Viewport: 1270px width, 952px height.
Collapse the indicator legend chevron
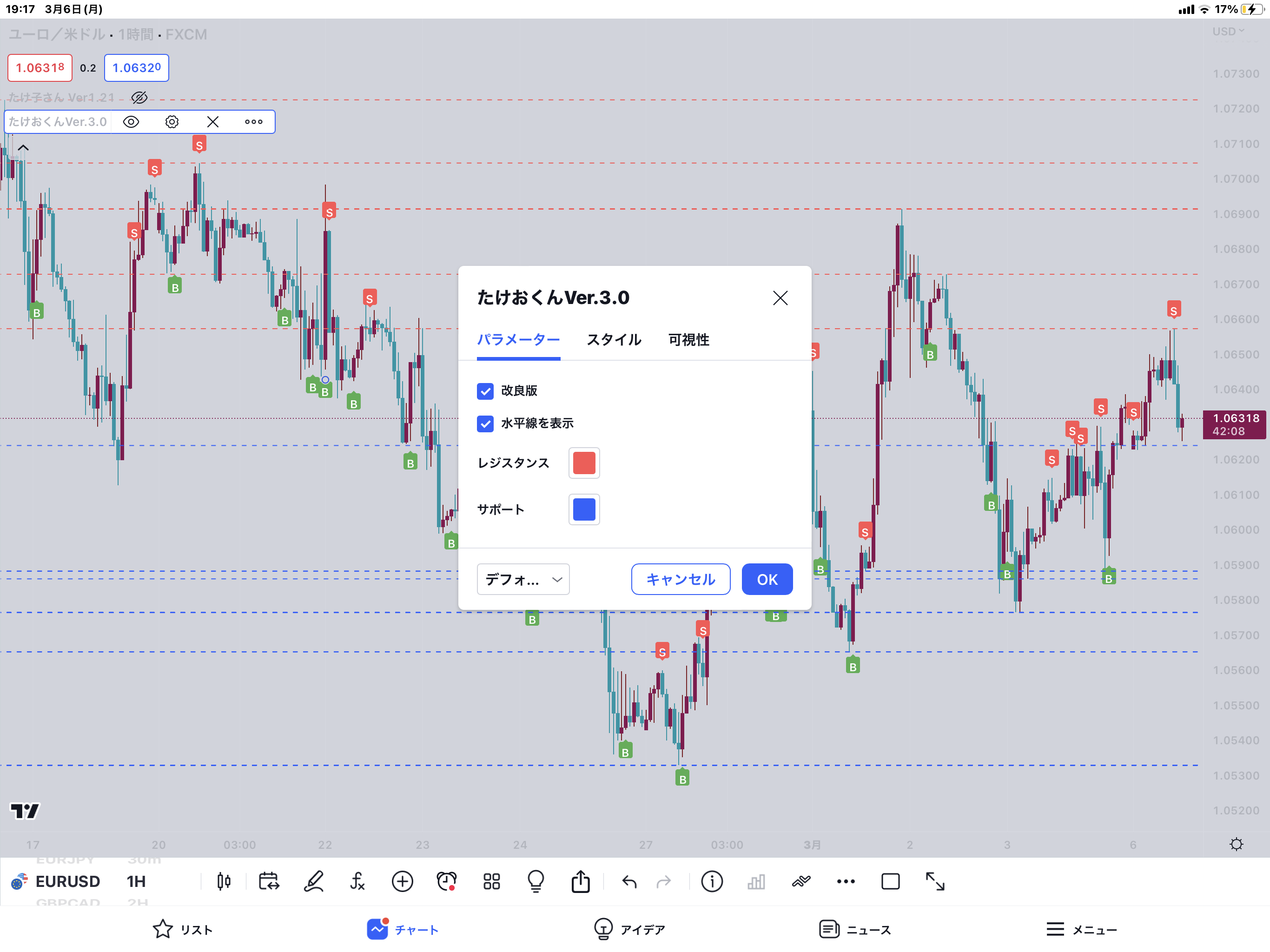click(23, 148)
